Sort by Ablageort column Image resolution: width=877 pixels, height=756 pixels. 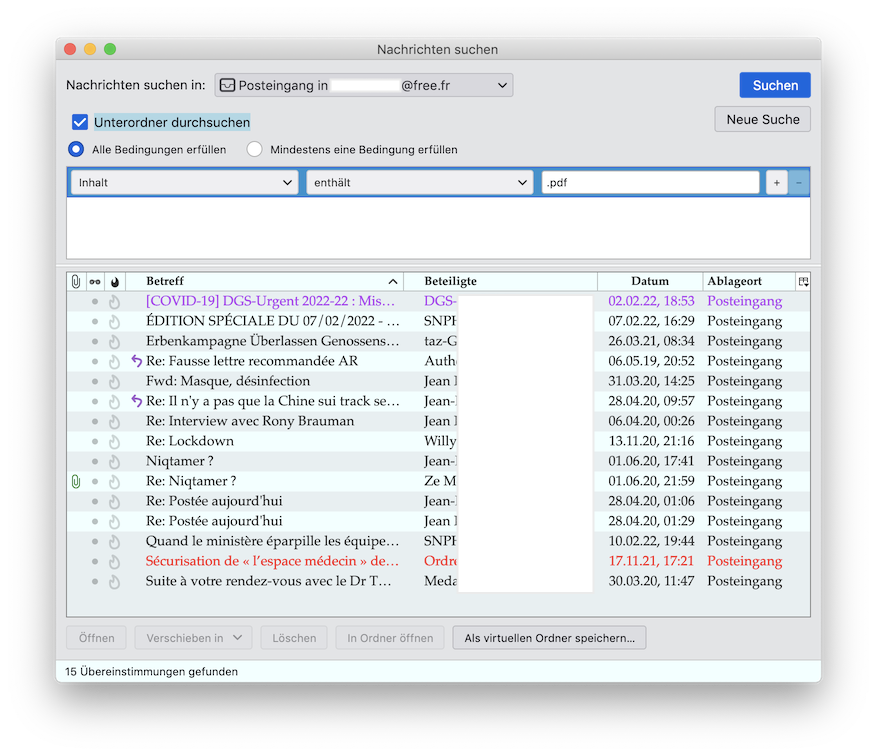click(749, 281)
